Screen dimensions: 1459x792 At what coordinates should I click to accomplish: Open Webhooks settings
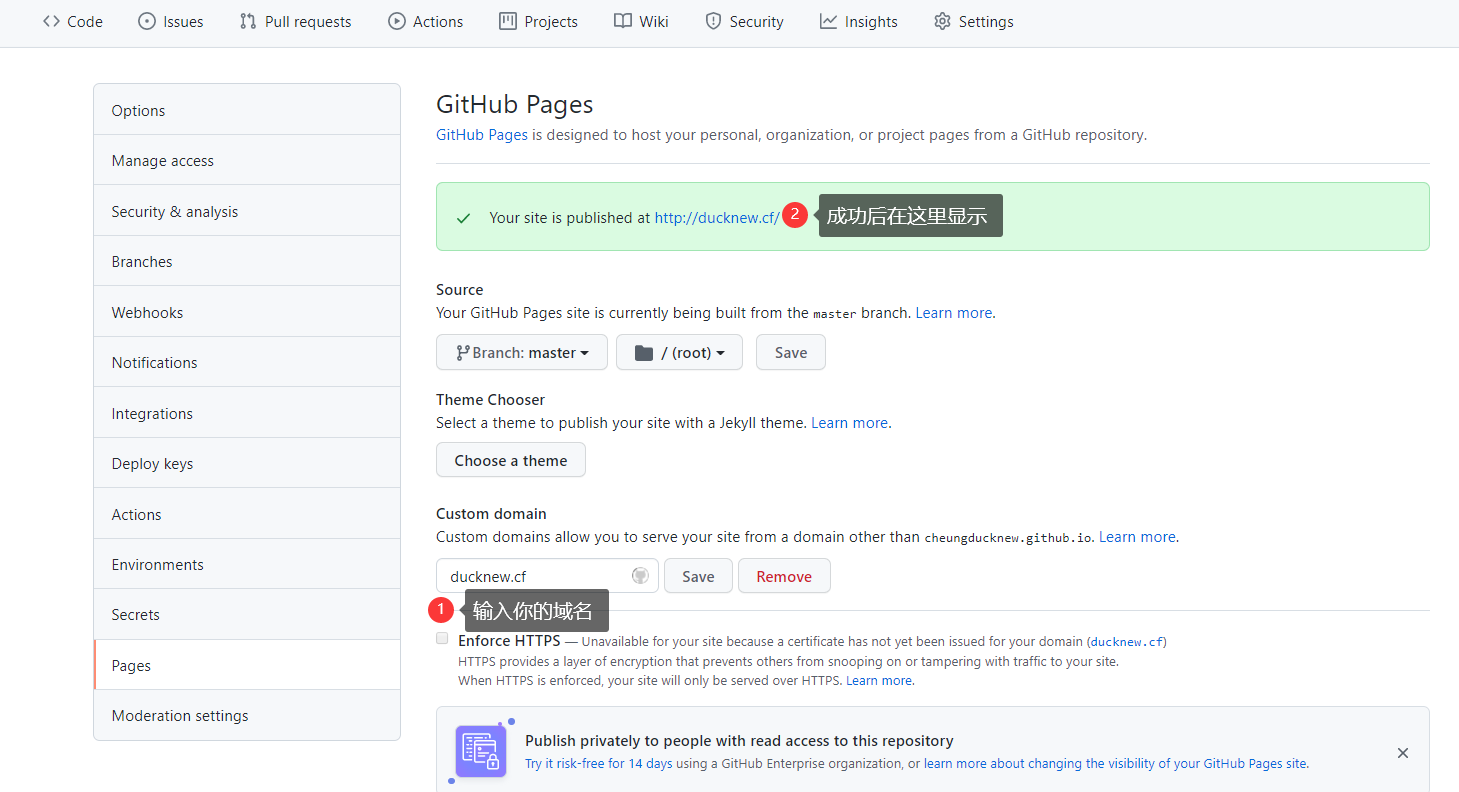point(247,312)
